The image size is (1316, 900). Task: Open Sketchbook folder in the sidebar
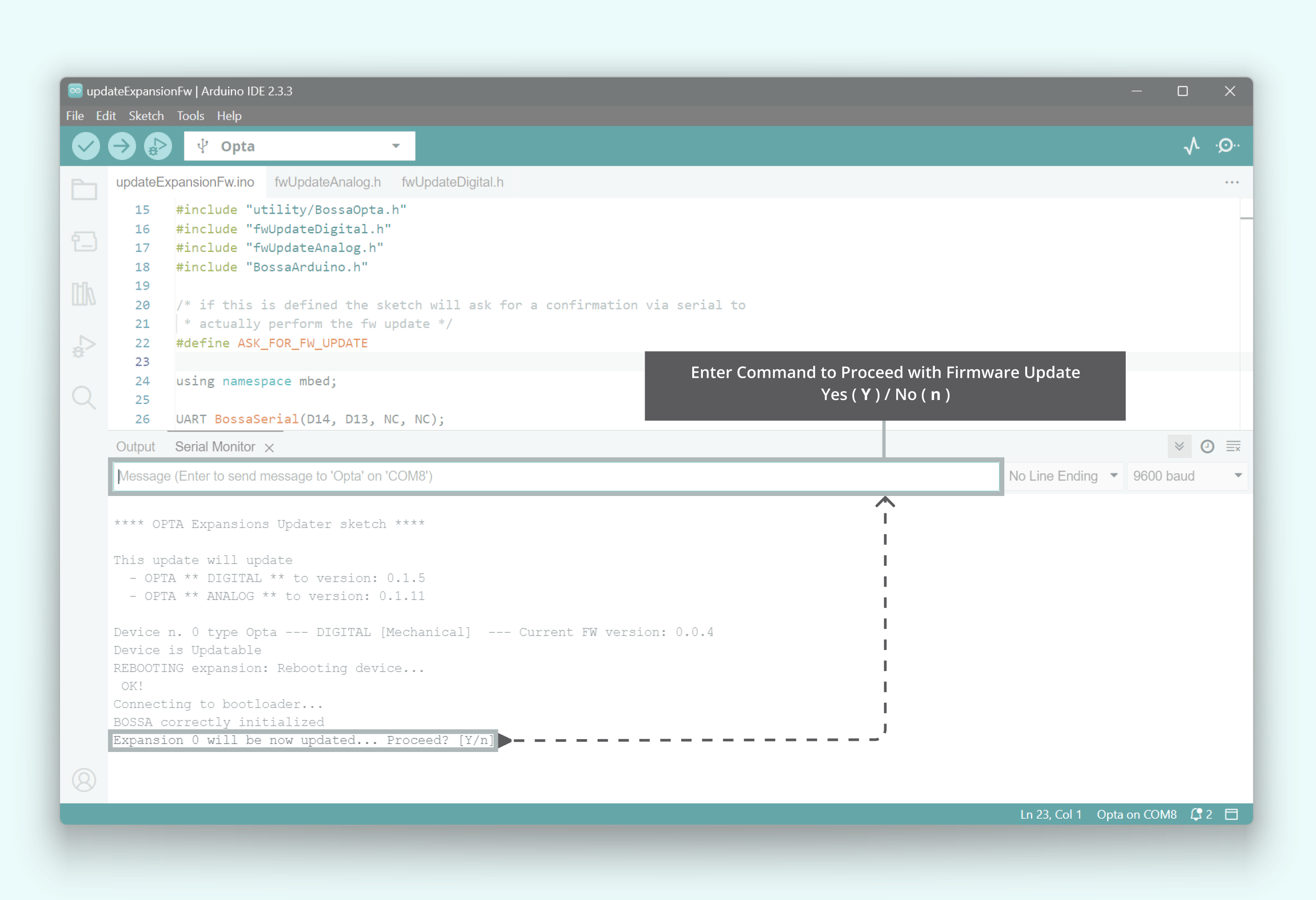click(84, 190)
